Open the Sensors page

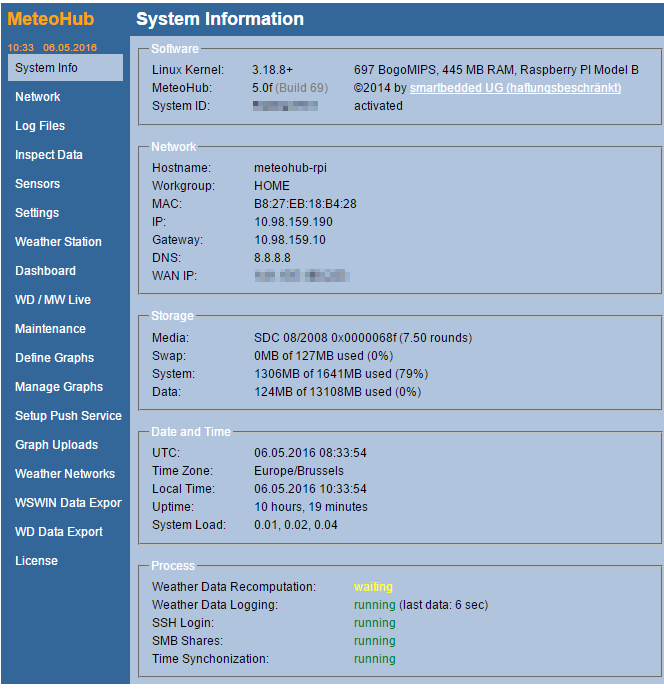tap(37, 184)
